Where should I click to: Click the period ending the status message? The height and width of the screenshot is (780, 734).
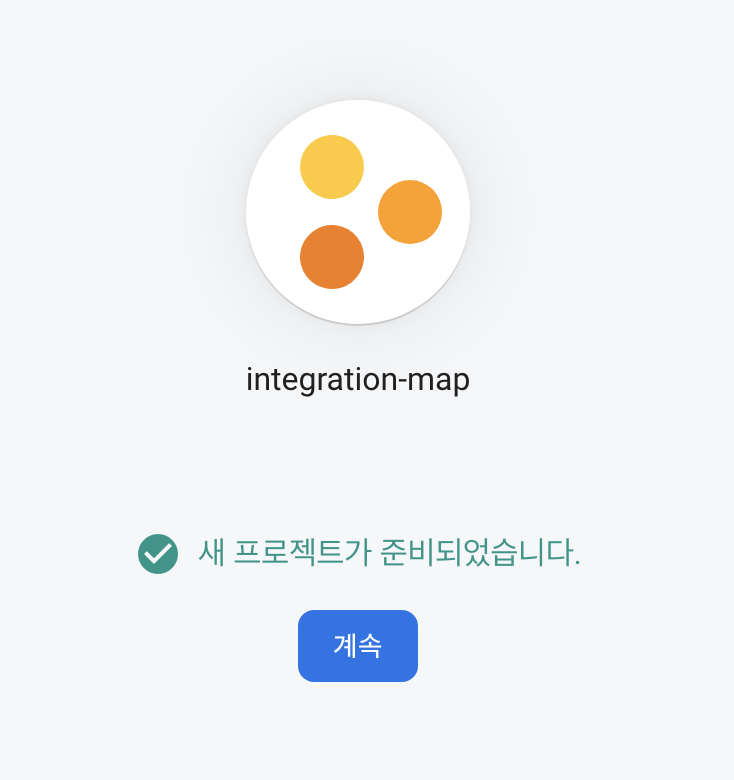coord(577,564)
